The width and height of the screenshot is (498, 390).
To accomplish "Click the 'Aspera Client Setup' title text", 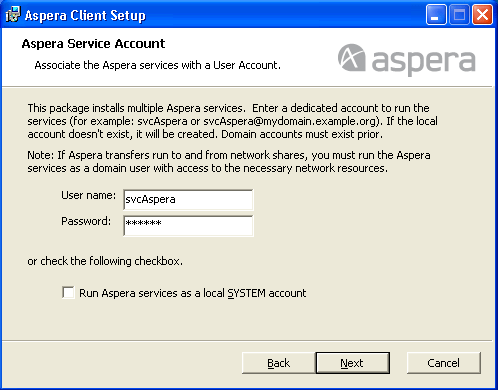I will (85, 15).
